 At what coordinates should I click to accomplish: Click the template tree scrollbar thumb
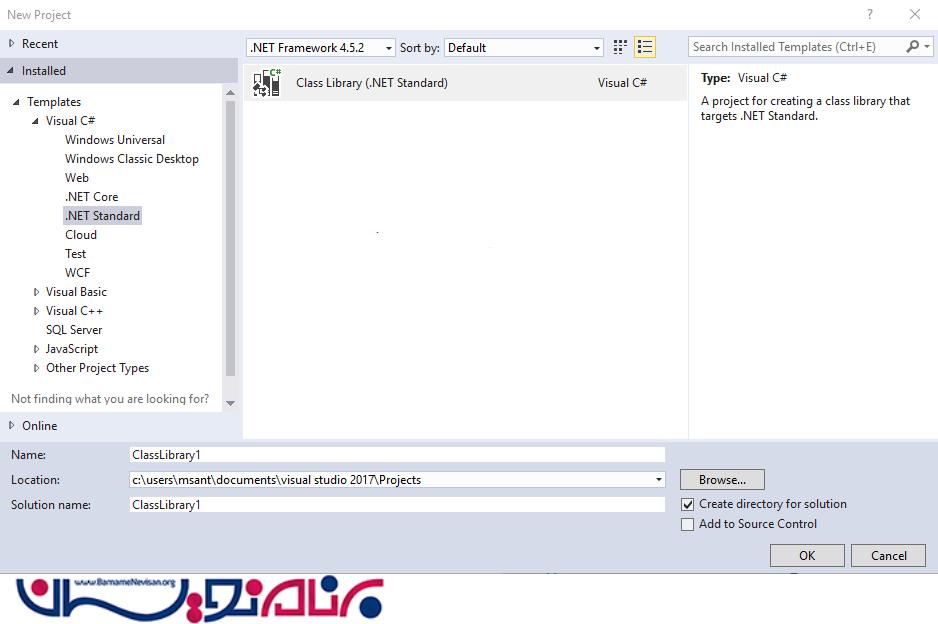coord(230,238)
